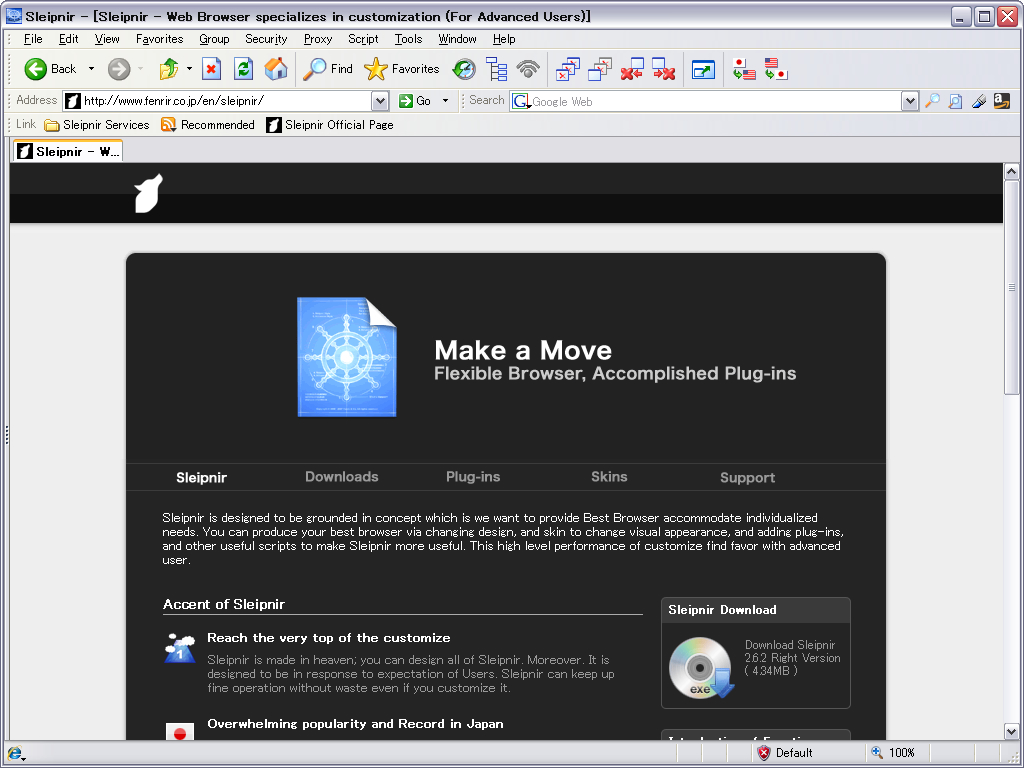
Task: Click the full screen window icon
Action: 703,69
